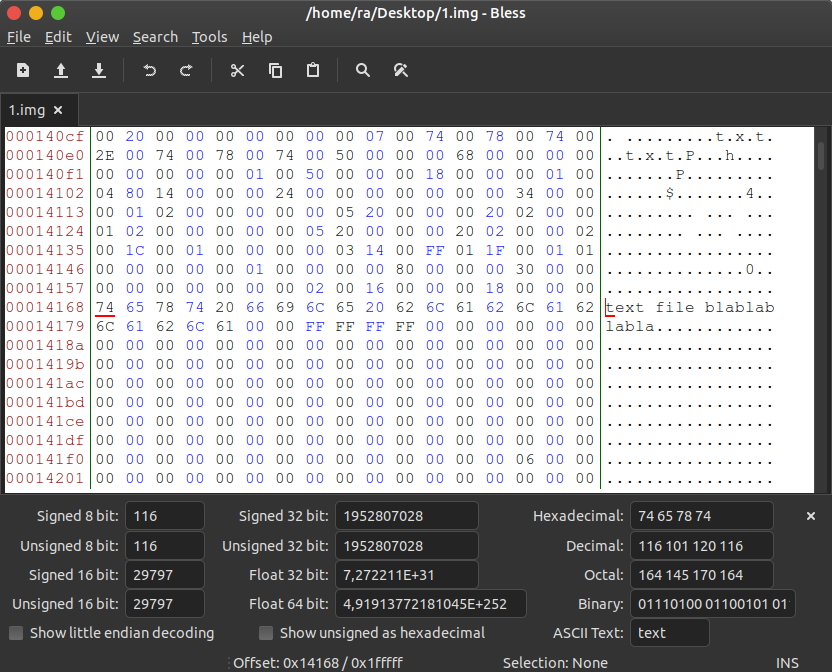Viewport: 832px width, 672px height.
Task: Undo the last action
Action: tap(150, 70)
